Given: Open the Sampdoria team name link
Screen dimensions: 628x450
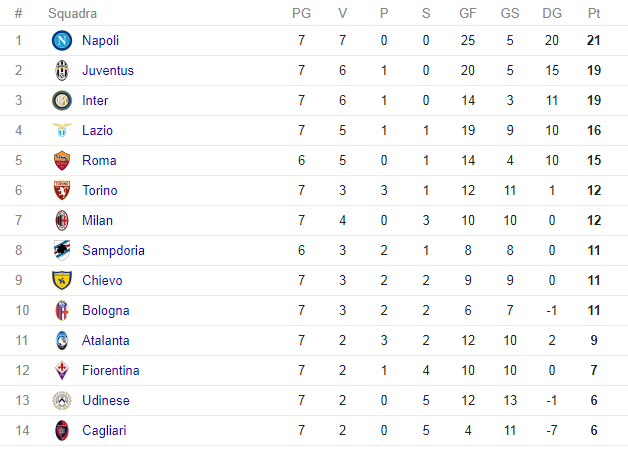Looking at the screenshot, I should tap(113, 251).
